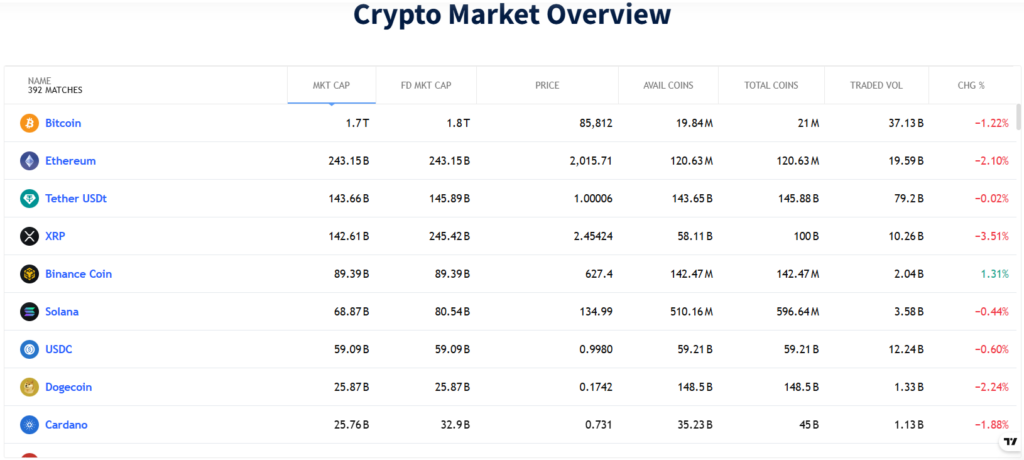1024x460 pixels.
Task: Sort by FD MKT CAP column
Action: pos(425,85)
